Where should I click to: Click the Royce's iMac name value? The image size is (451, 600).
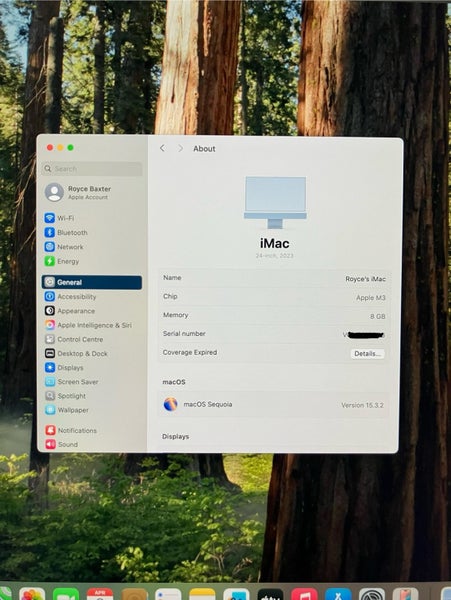pyautogui.click(x=365, y=279)
